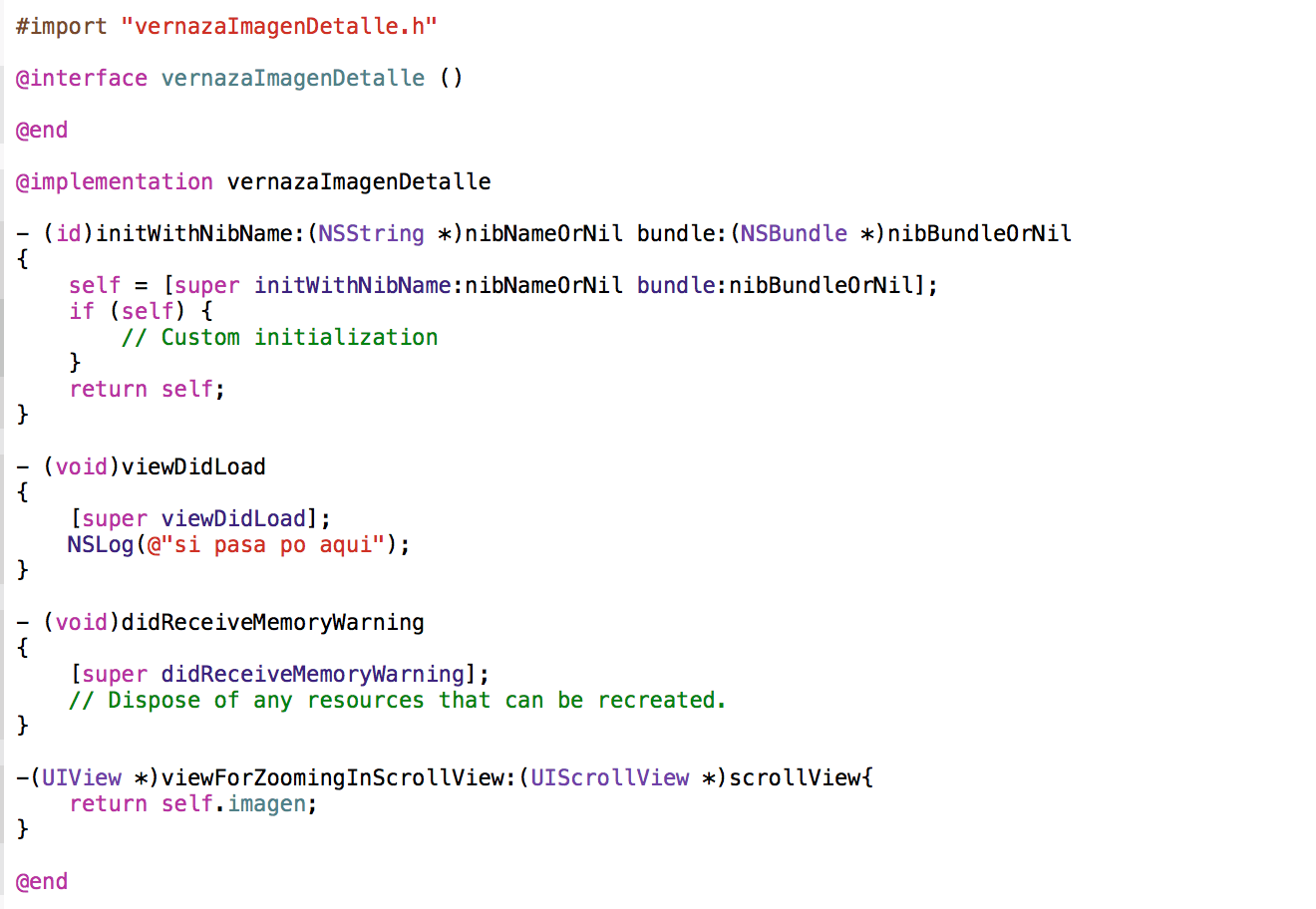Click the #import "vernazaImagenDetalle.h" line
This screenshot has width=1316, height=909.
click(226, 26)
